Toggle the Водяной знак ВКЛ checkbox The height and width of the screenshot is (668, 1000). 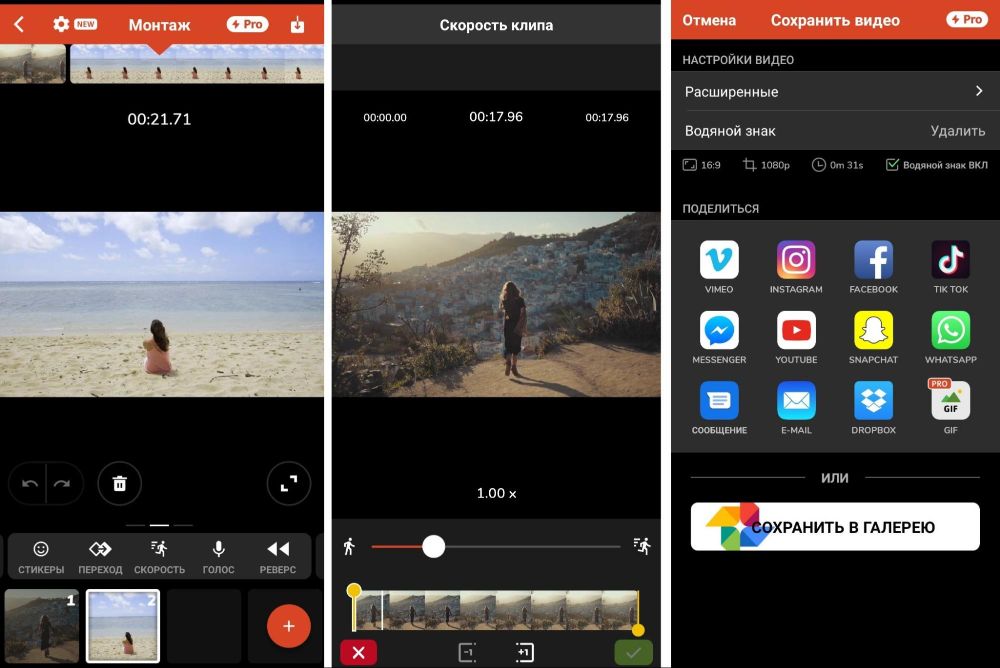(892, 165)
